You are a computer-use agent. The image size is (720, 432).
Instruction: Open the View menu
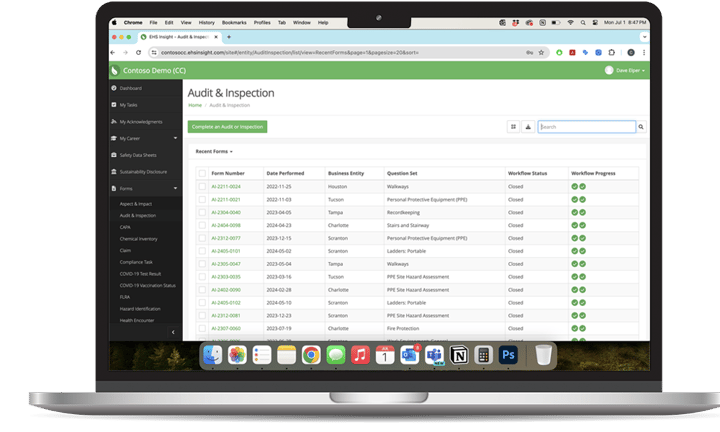tap(186, 22)
